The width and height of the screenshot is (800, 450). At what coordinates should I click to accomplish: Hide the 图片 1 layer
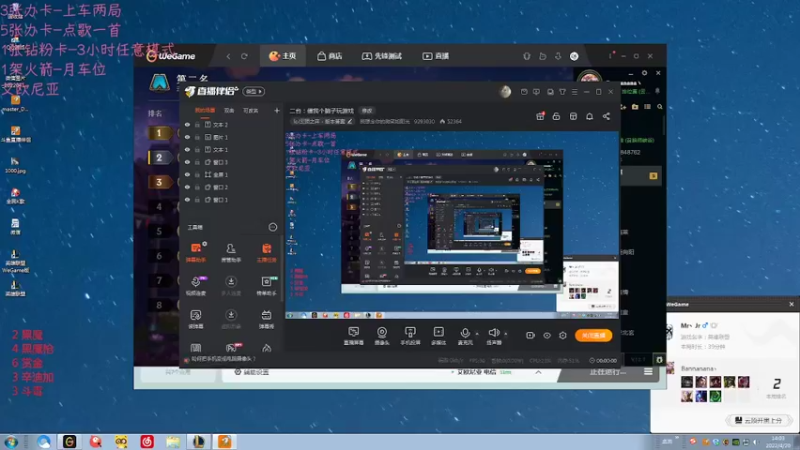coord(187,137)
